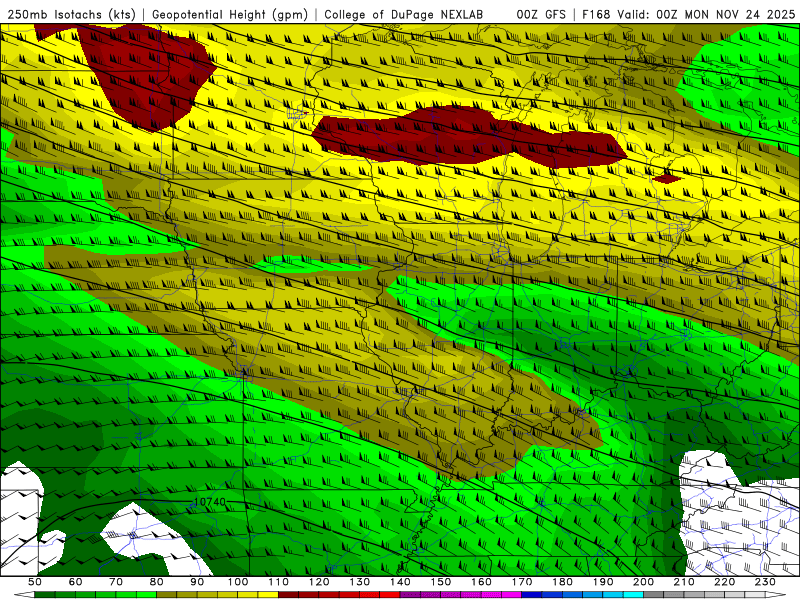Image resolution: width=800 pixels, height=600 pixels.
Task: Click the 'Geopotential Height (gpm)' header text
Action: [x=230, y=14]
